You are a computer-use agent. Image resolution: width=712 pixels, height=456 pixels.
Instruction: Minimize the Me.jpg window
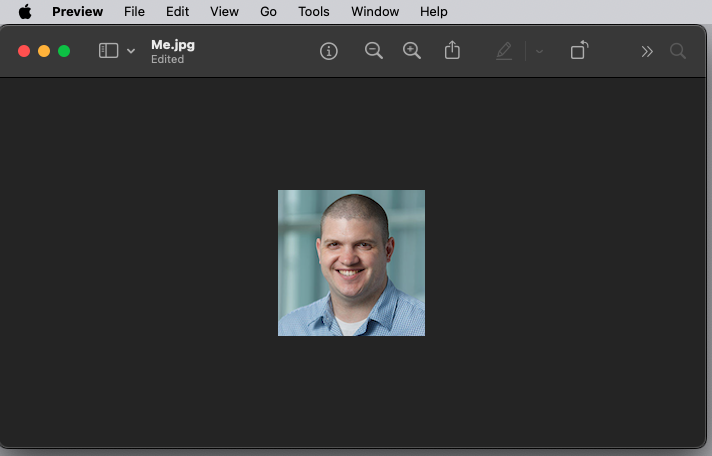[44, 51]
